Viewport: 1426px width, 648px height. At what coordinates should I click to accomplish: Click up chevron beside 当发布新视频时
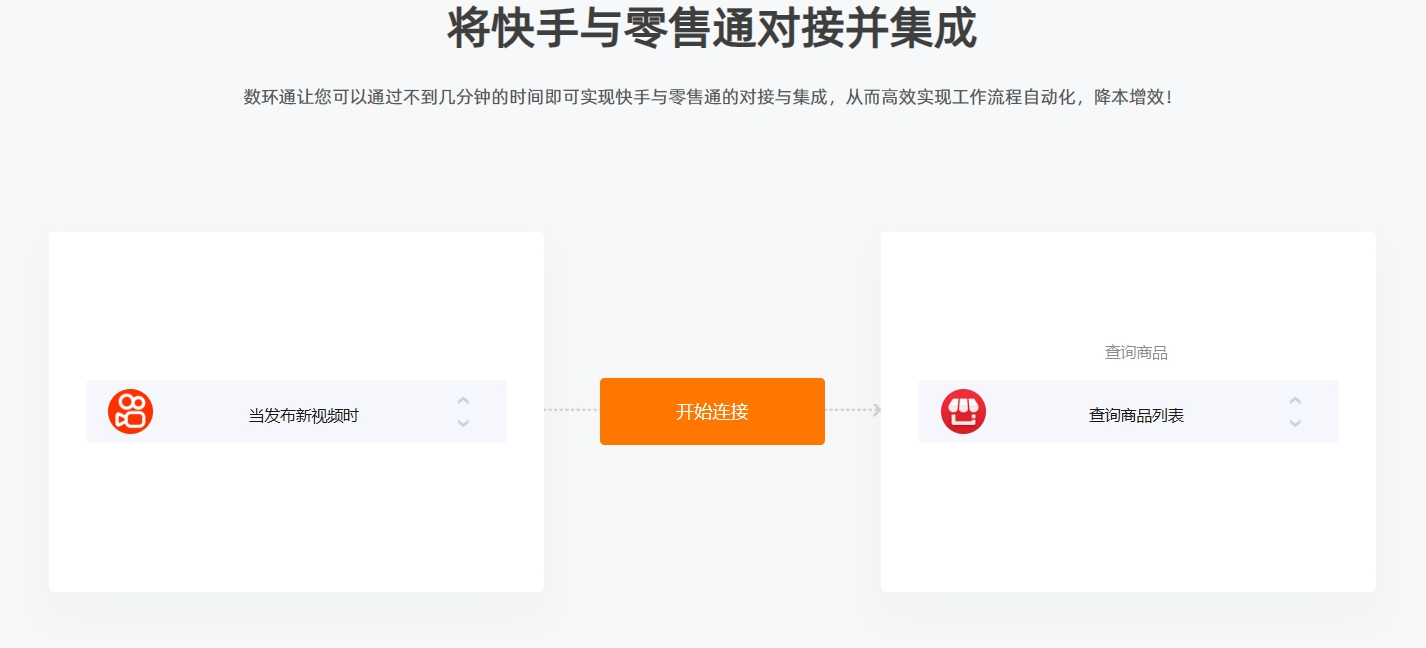[463, 401]
